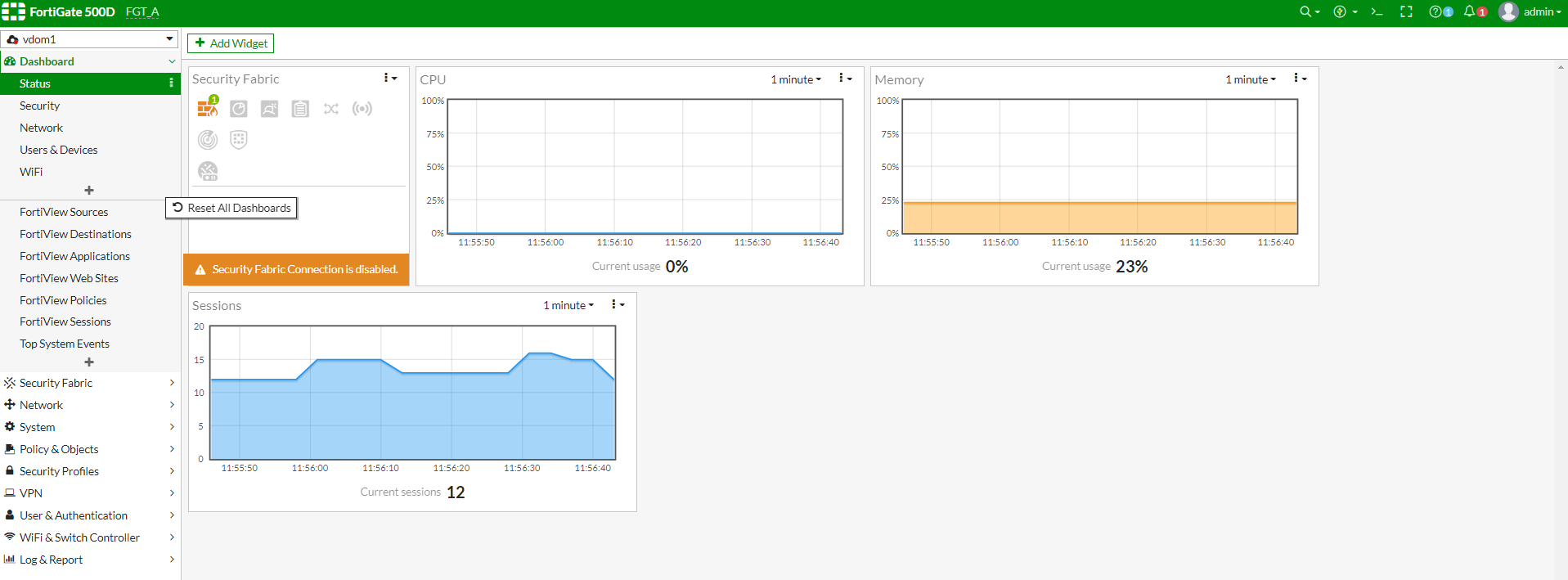Open the help menu
Screen dimensions: 1568x580
pos(1440,11)
